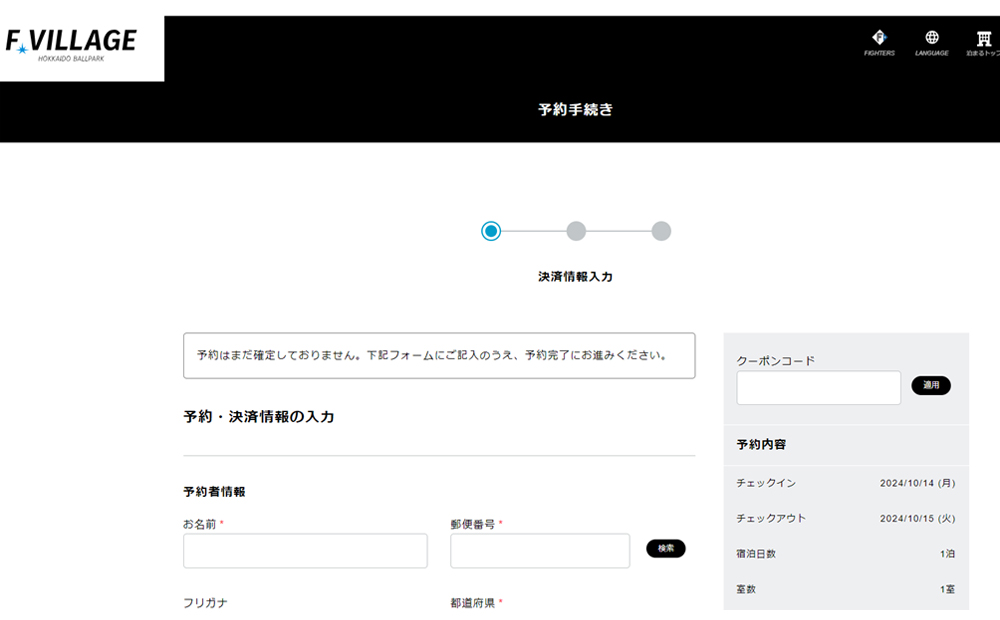Select LANGUAGE in the top navigation
This screenshot has width=1000, height=620.
click(x=932, y=51)
